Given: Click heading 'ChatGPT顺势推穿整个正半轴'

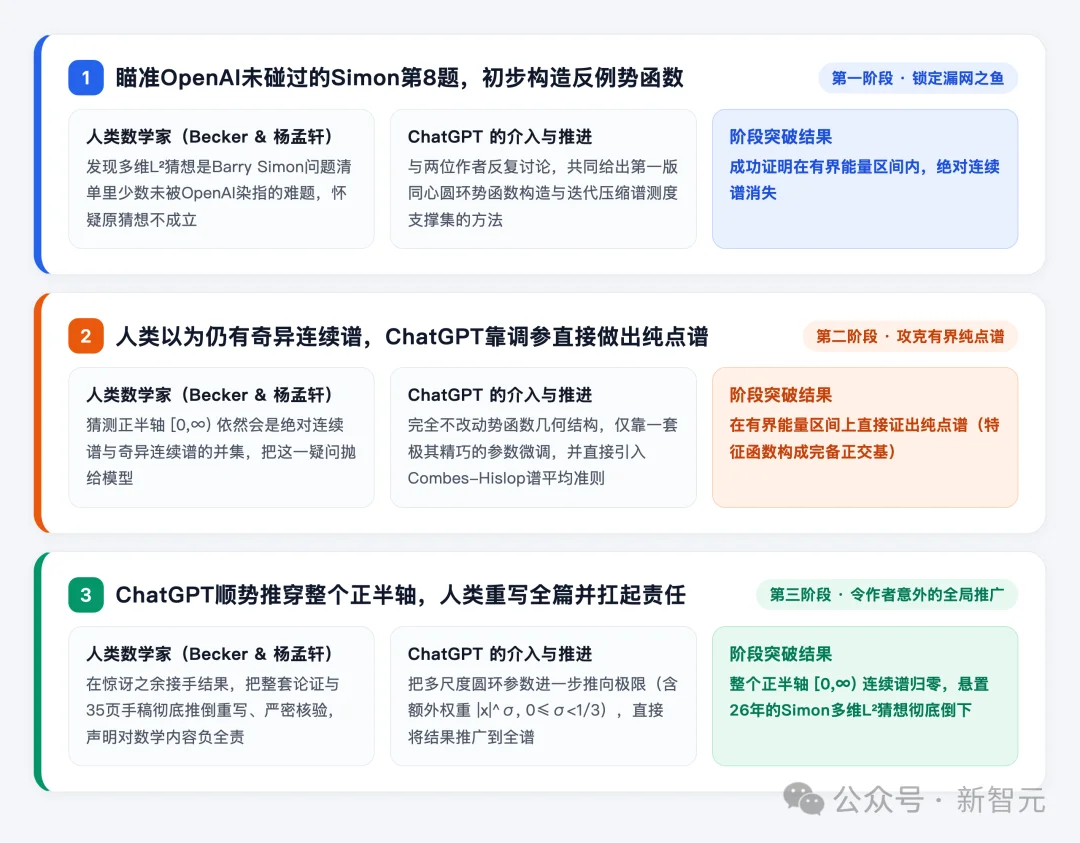Looking at the screenshot, I should pyautogui.click(x=266, y=594).
